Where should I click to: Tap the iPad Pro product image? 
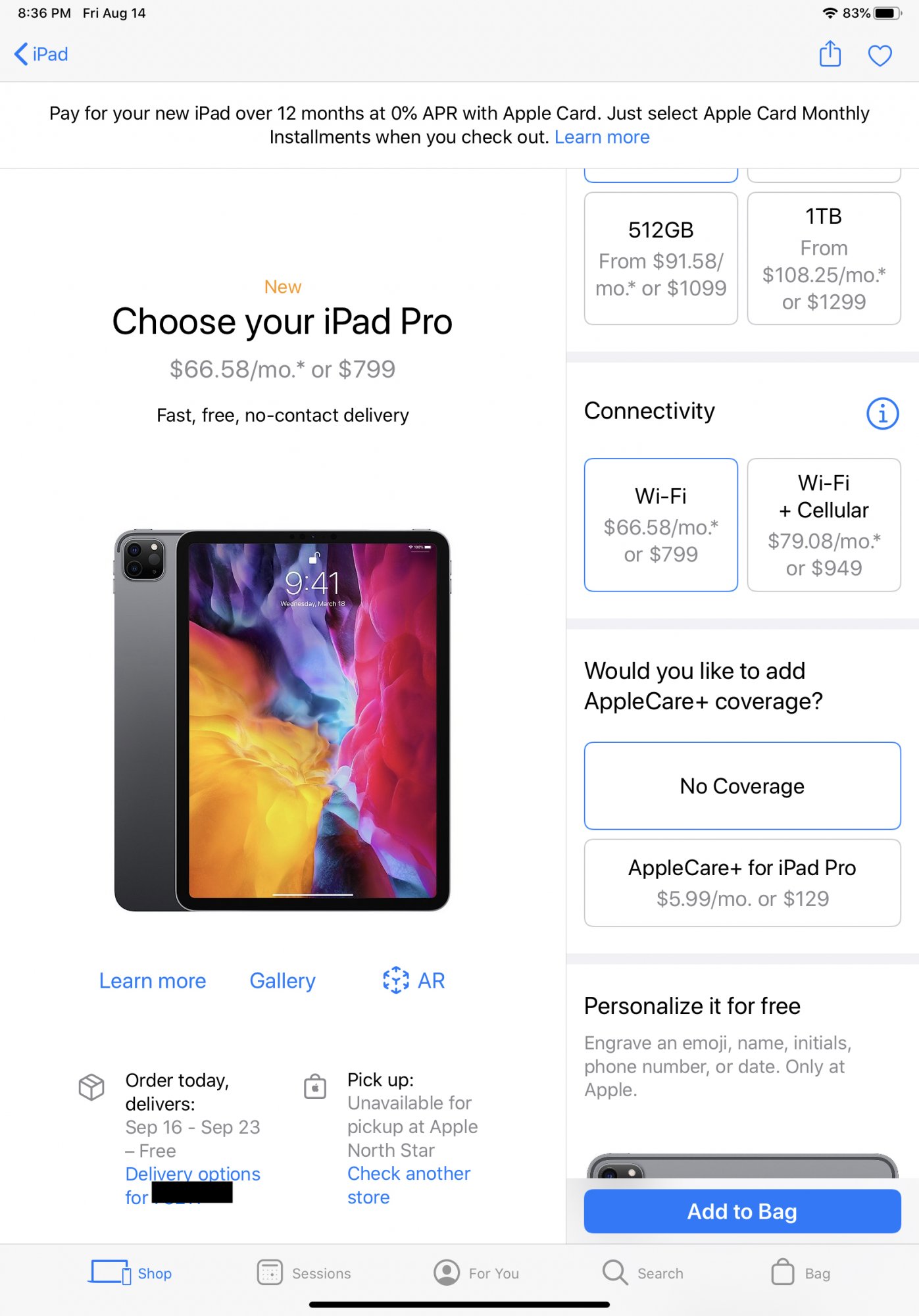(x=282, y=721)
